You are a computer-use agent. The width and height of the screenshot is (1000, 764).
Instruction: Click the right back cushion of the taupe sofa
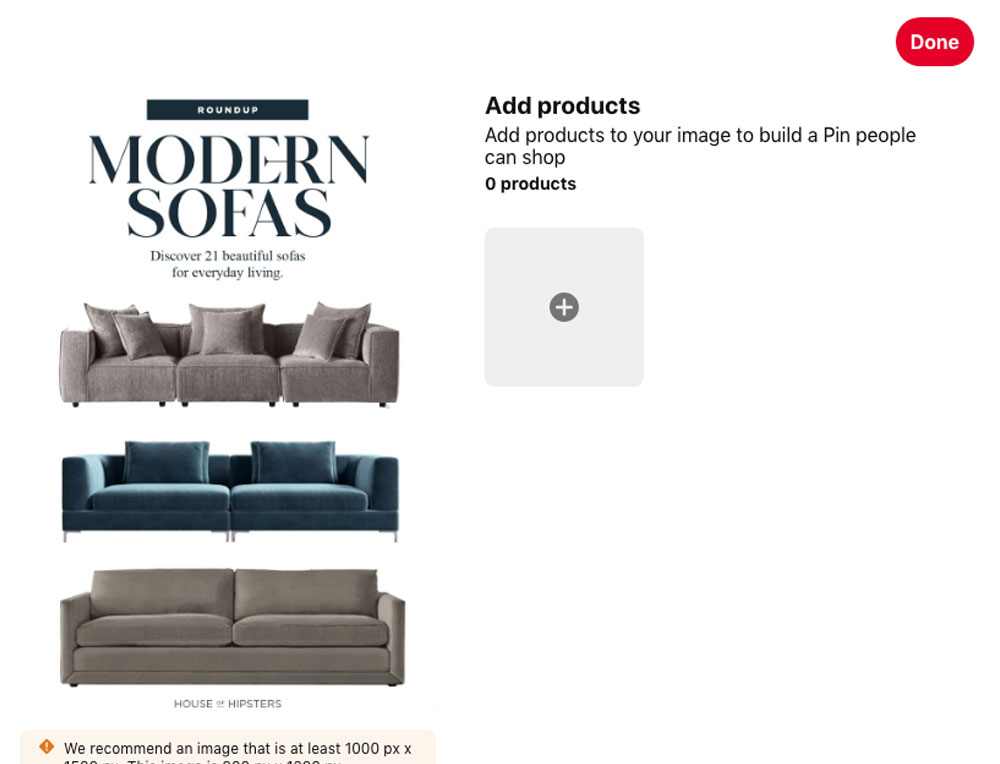point(306,593)
